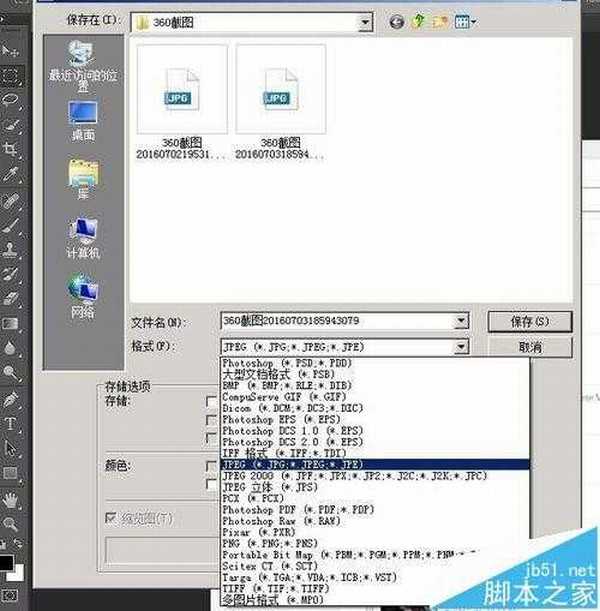
Task: Open 网络 location in sidebar
Action: point(83,296)
